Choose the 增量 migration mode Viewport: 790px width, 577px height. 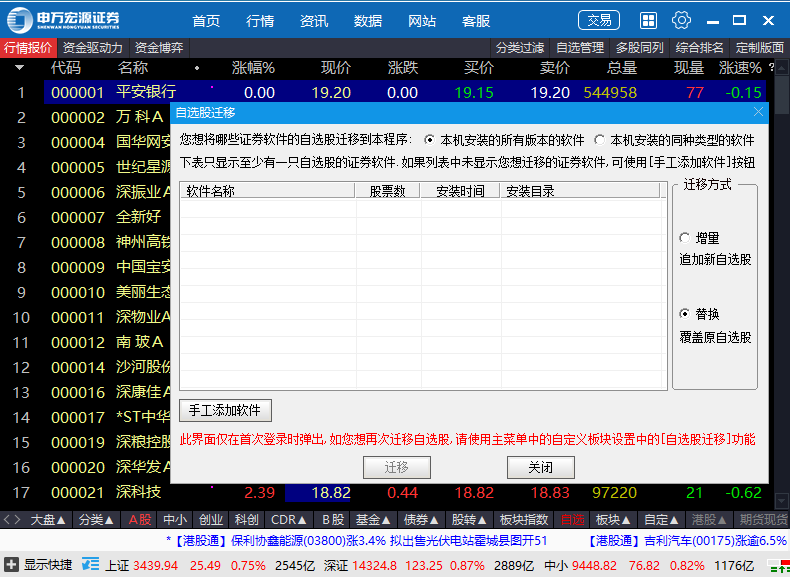pos(685,238)
